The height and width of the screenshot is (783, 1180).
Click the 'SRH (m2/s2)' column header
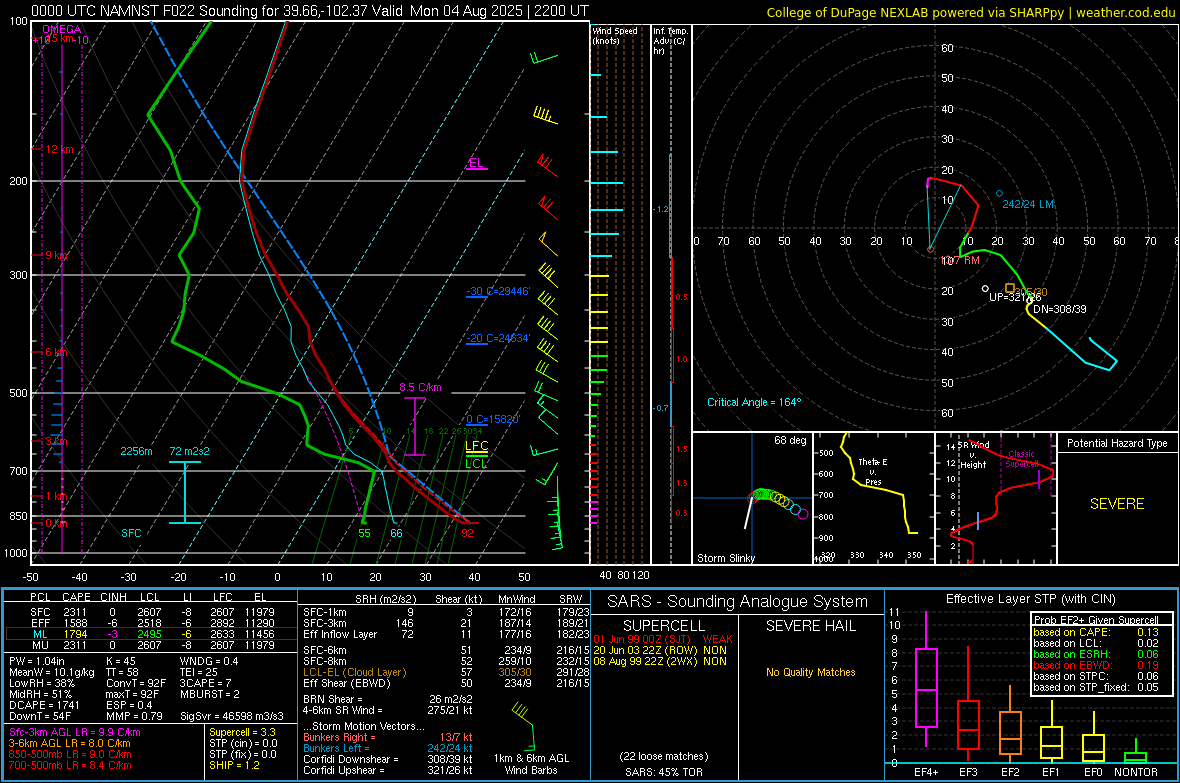click(x=385, y=599)
